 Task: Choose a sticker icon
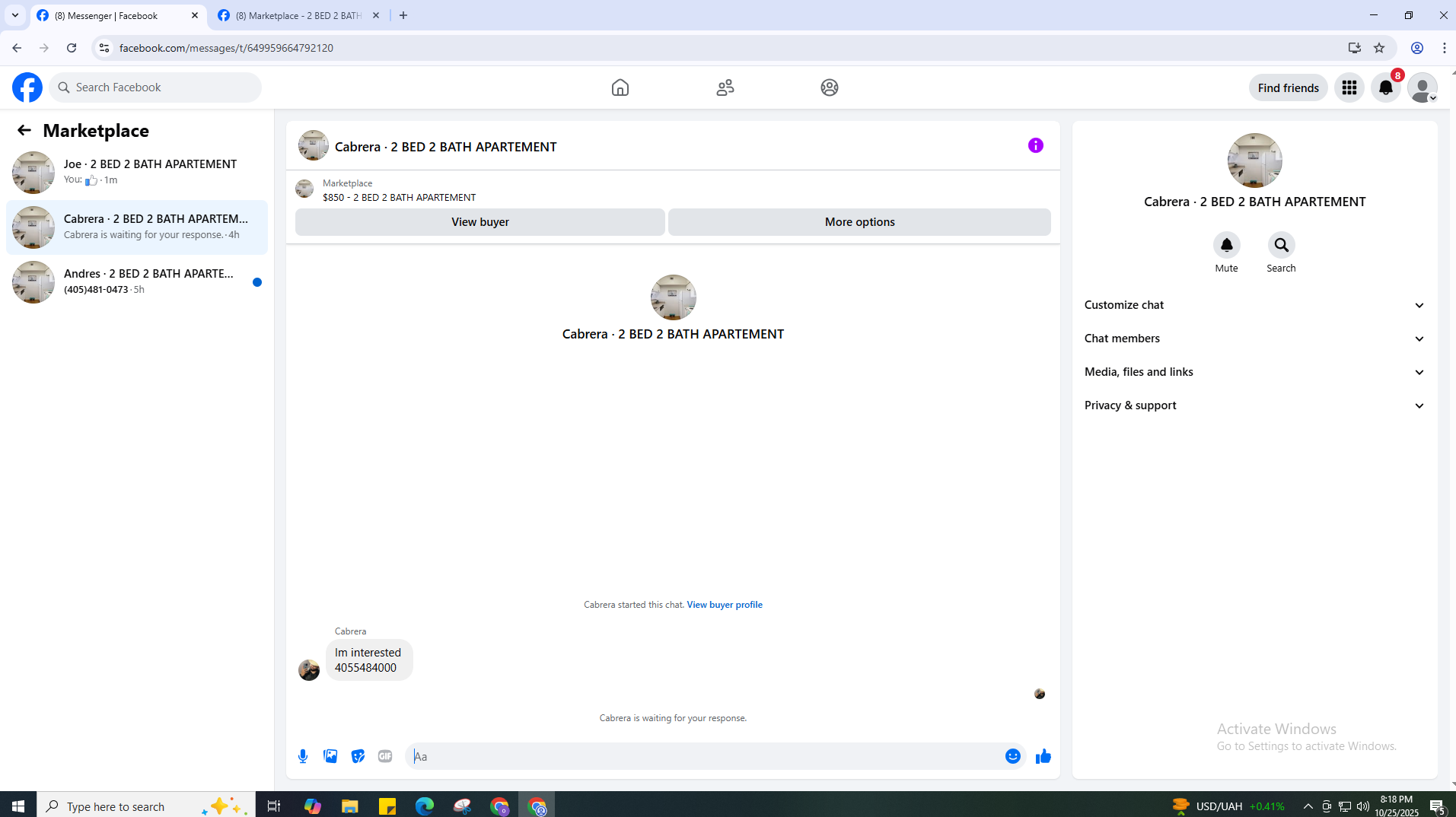[358, 756]
